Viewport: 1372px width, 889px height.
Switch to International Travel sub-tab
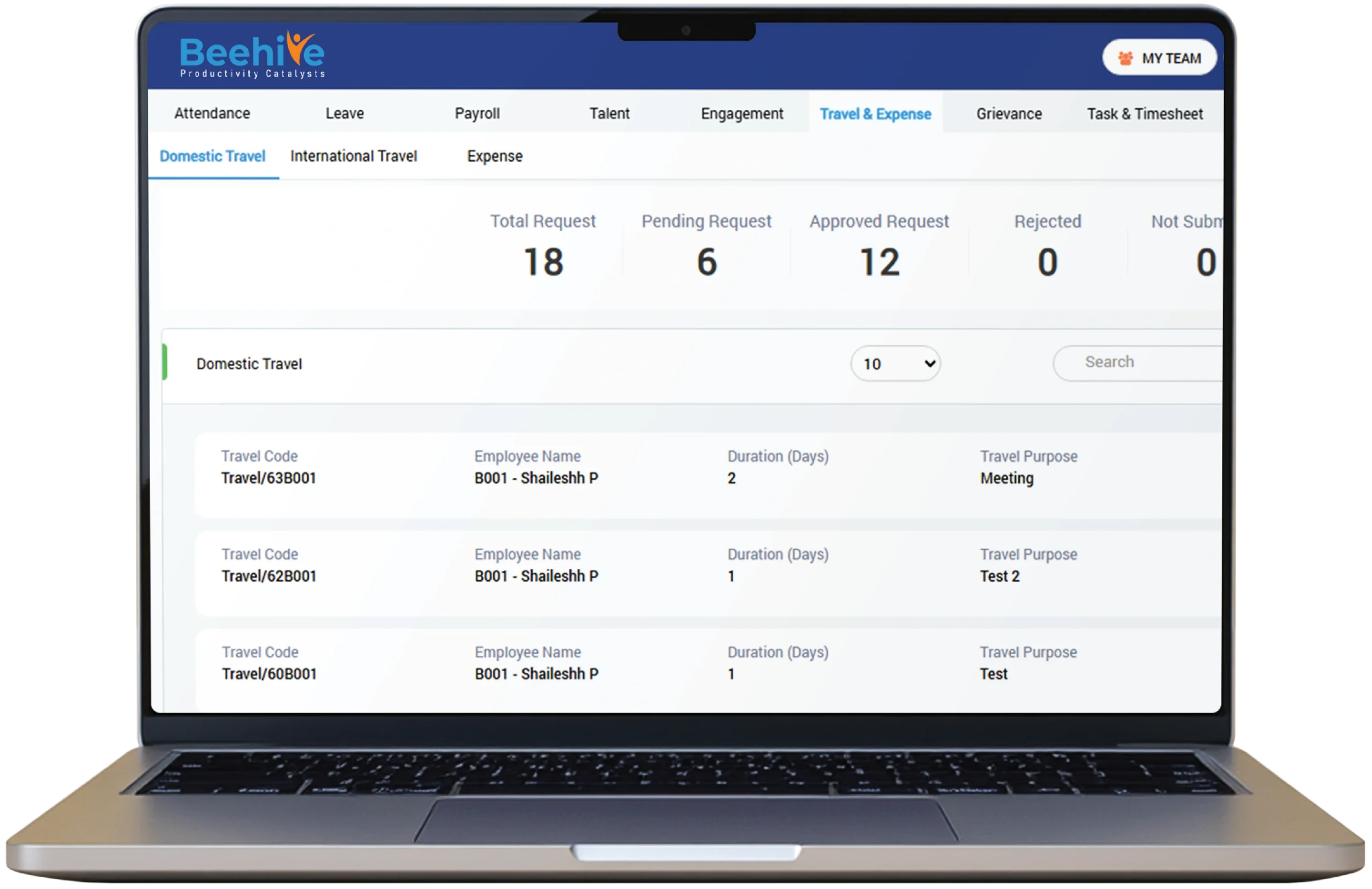pos(353,157)
